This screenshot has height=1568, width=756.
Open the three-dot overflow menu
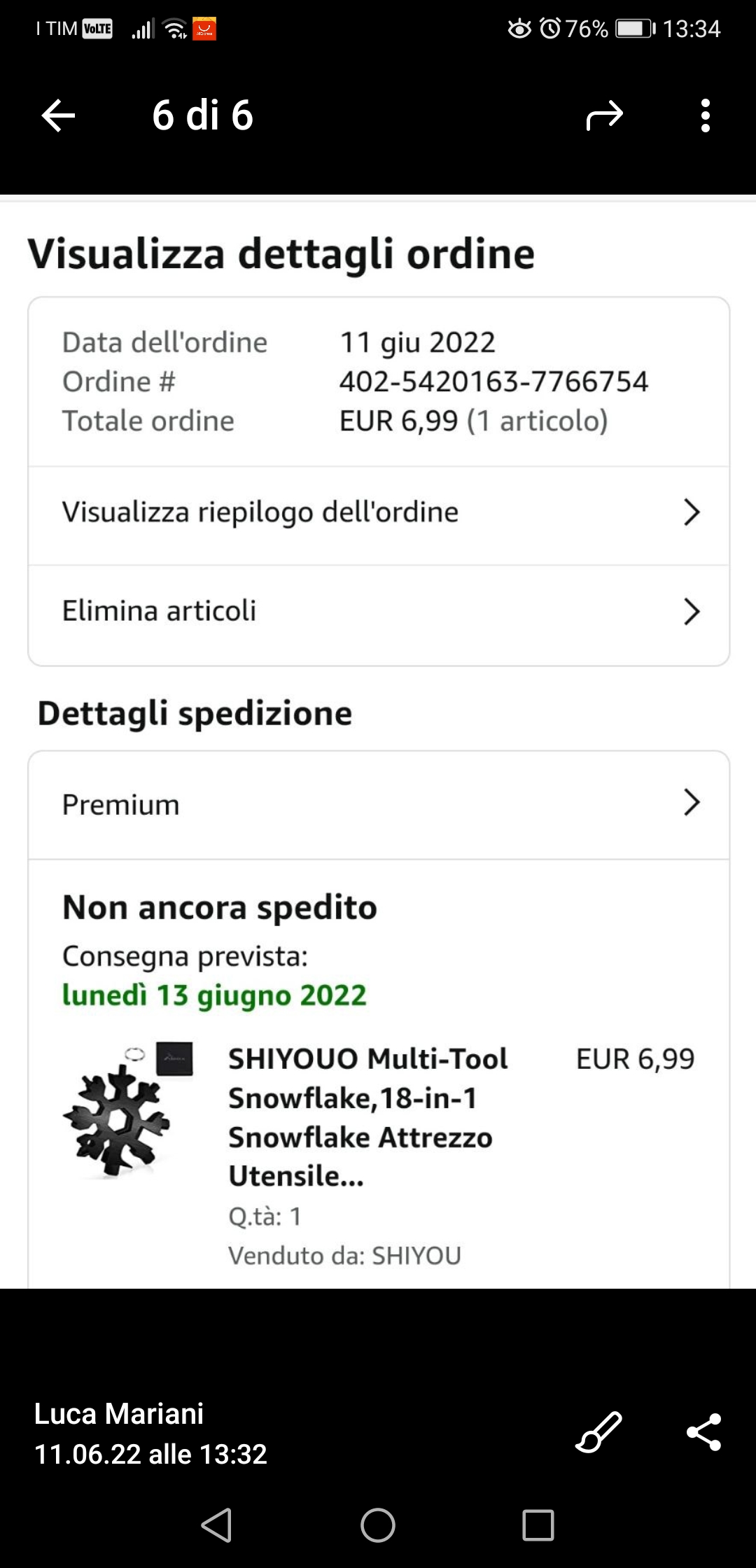click(x=705, y=115)
